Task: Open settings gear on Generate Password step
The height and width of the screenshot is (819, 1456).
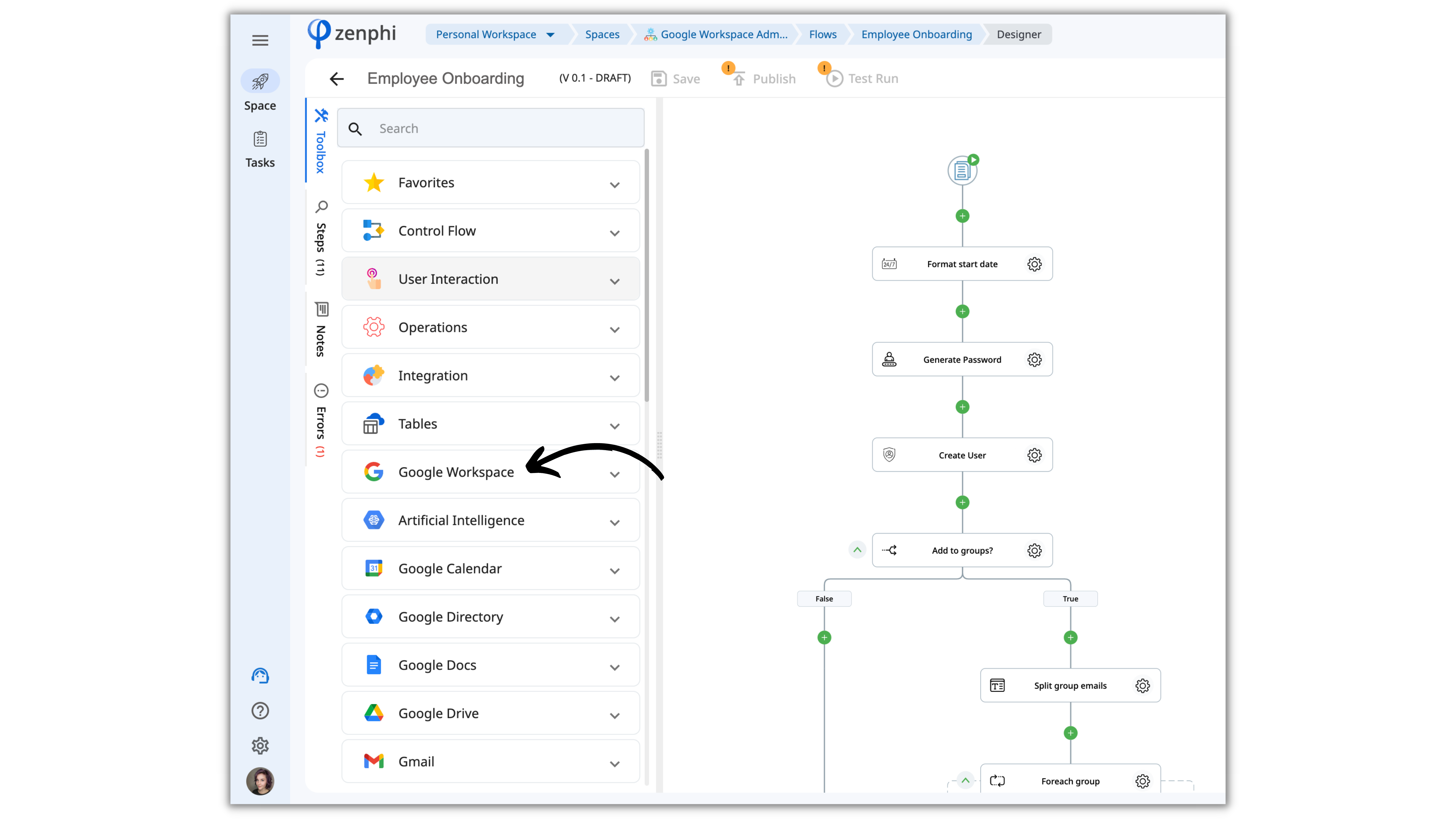Action: (x=1034, y=359)
